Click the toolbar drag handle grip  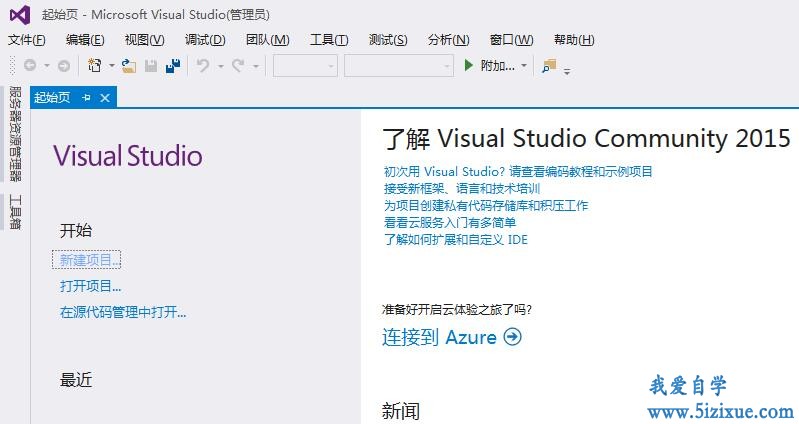[x=12, y=66]
